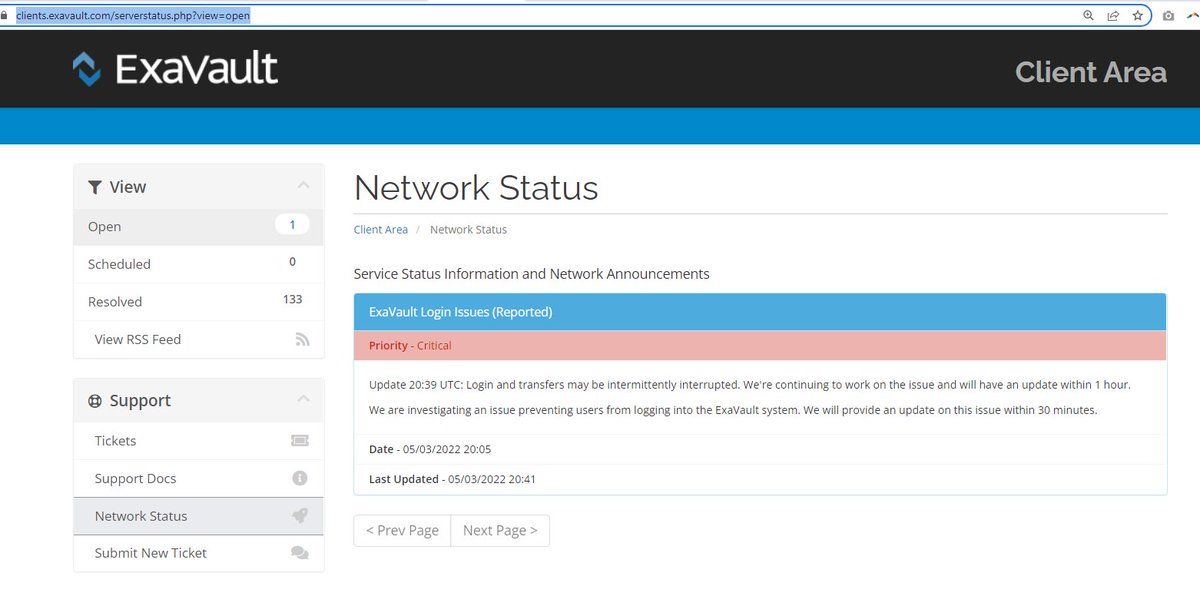Viewport: 1200px width, 596px height.
Task: Click the Tickets icon in Support panel
Action: point(300,441)
